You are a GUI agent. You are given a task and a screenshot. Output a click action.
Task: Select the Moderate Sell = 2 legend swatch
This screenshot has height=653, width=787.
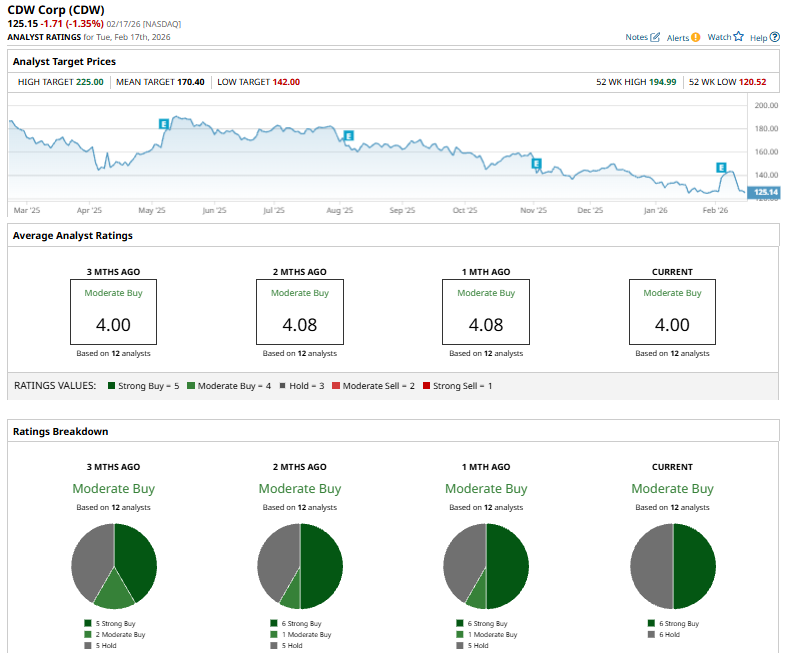click(336, 386)
